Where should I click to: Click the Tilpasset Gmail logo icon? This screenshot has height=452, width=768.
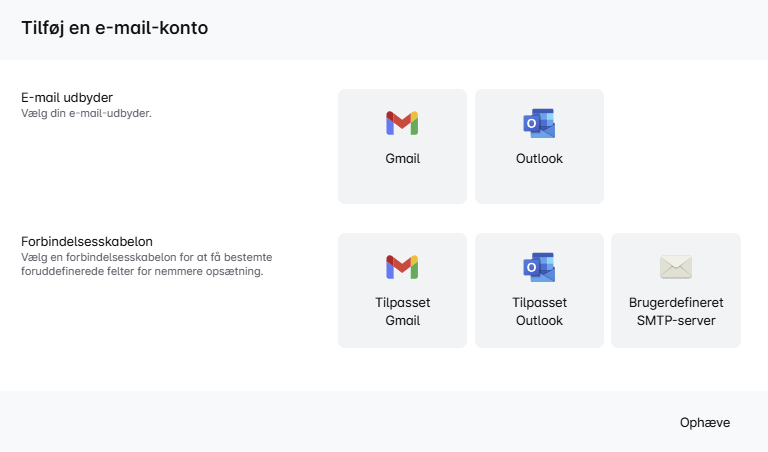[402, 267]
